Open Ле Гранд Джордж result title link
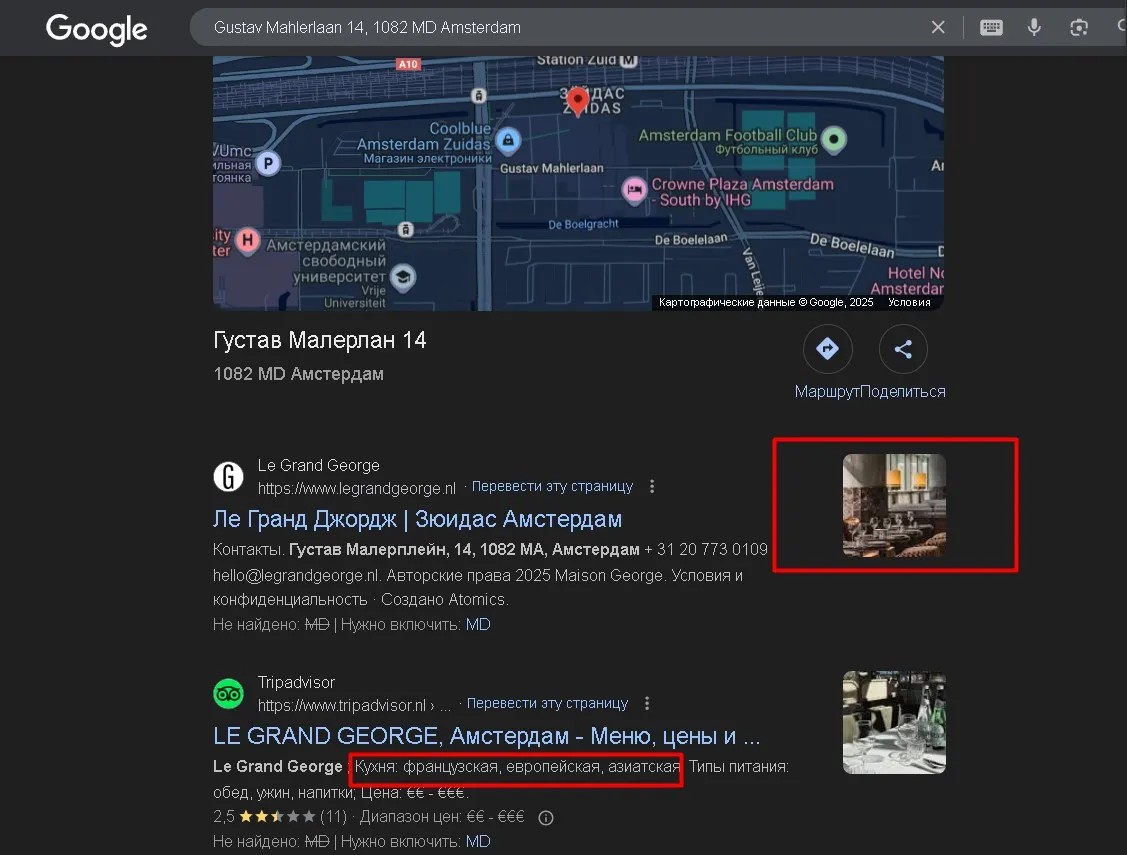Image resolution: width=1127 pixels, height=855 pixels. 417,519
